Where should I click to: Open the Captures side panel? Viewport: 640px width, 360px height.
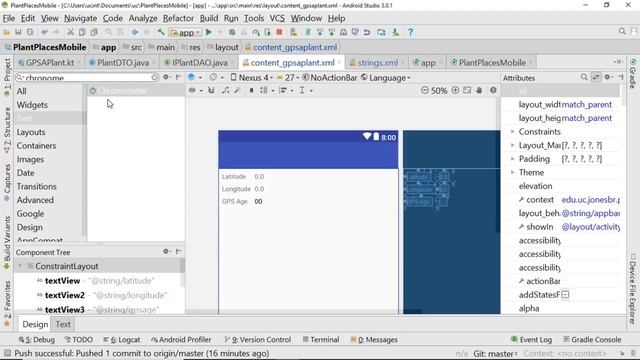pos(7,182)
